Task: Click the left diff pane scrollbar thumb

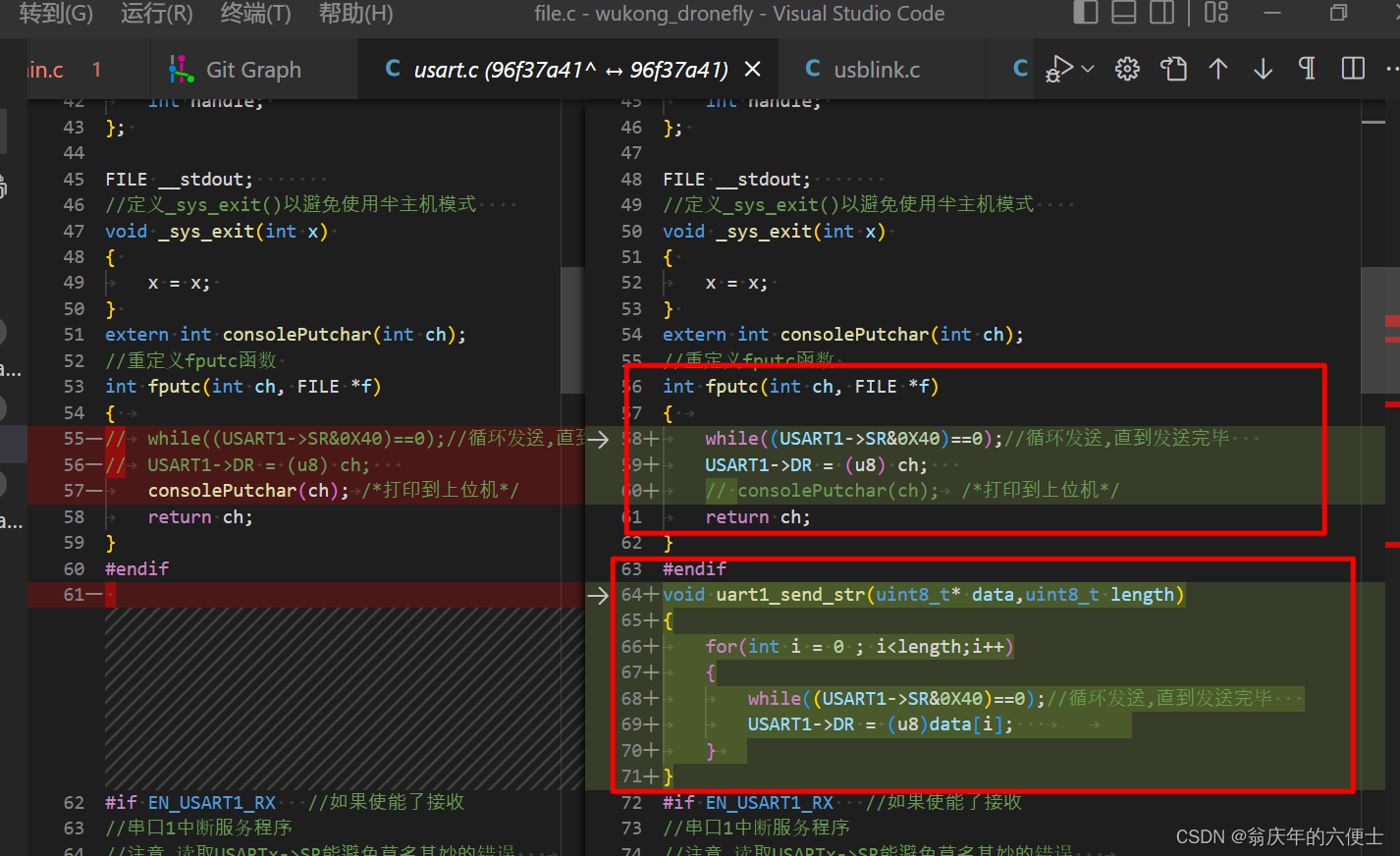Action: [x=572, y=331]
